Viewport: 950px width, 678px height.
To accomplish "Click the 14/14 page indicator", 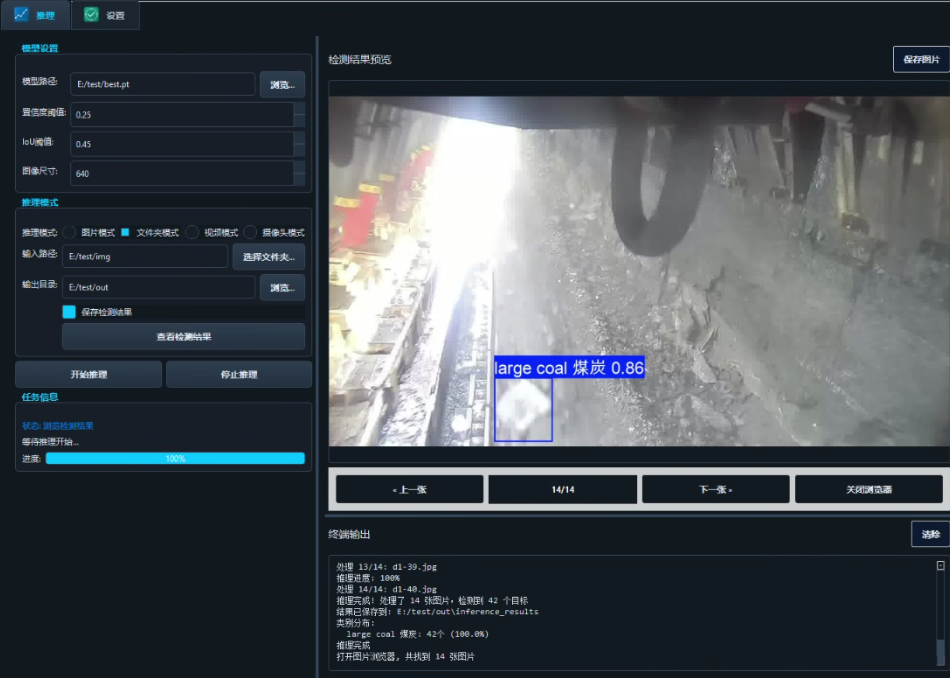I will [563, 490].
